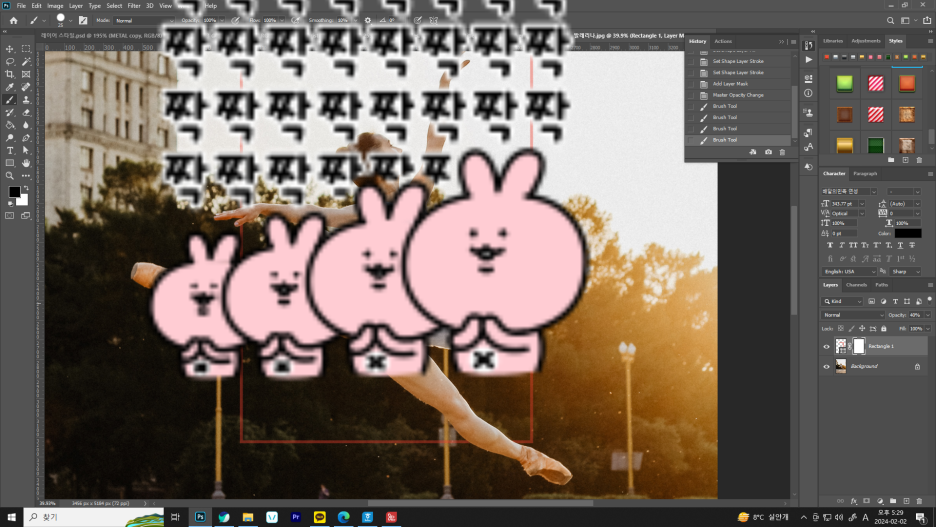Add layer style with fx button
The height and width of the screenshot is (527, 936).
(x=854, y=501)
